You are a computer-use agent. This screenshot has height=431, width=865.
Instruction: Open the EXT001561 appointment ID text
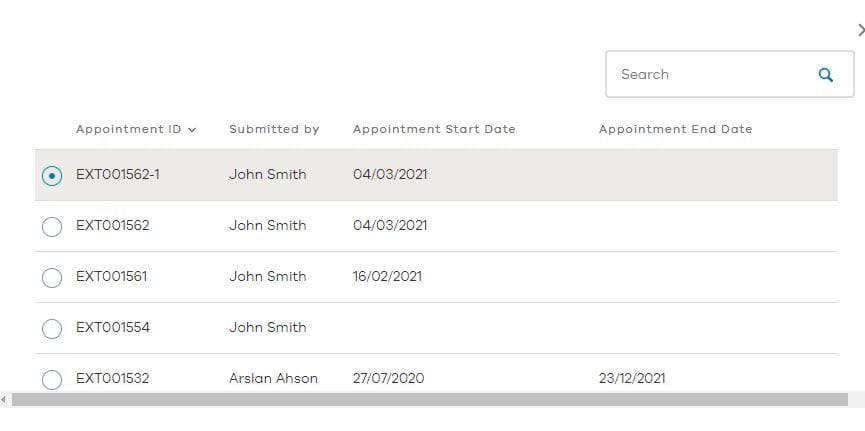pos(111,276)
